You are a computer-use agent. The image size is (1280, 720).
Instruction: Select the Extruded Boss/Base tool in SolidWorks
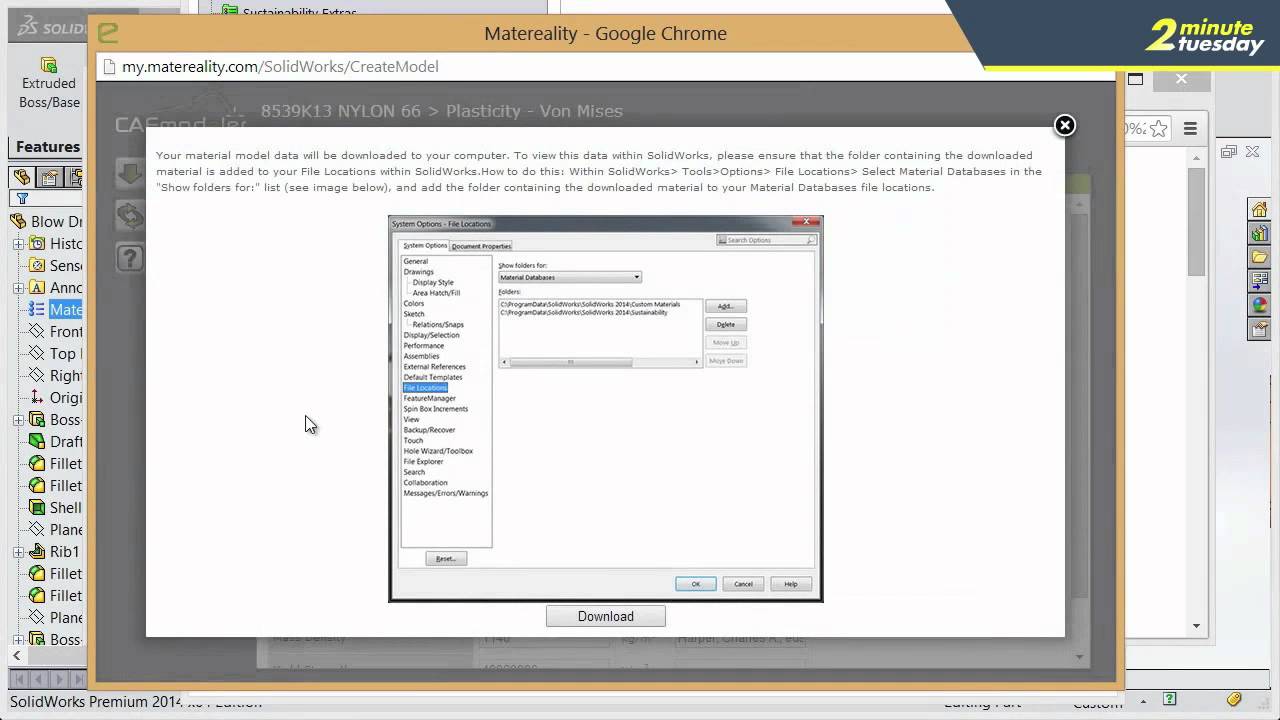[49, 83]
